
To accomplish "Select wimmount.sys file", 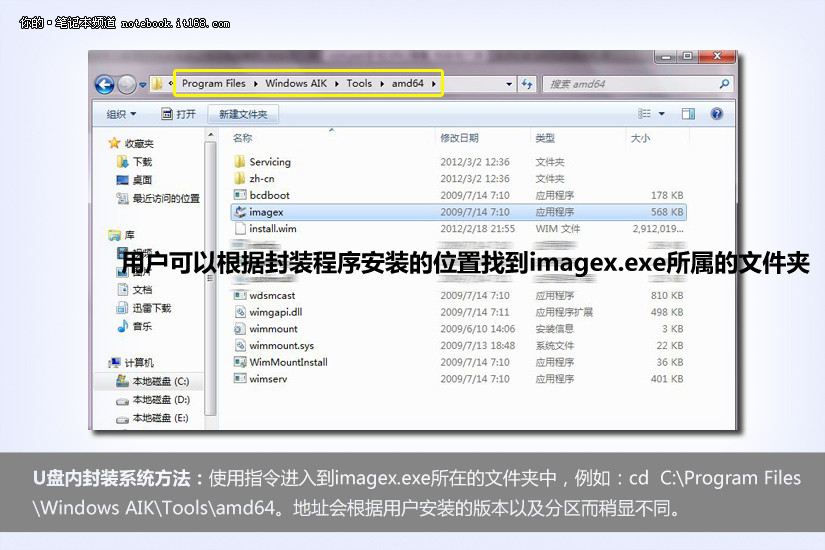I will tap(281, 346).
